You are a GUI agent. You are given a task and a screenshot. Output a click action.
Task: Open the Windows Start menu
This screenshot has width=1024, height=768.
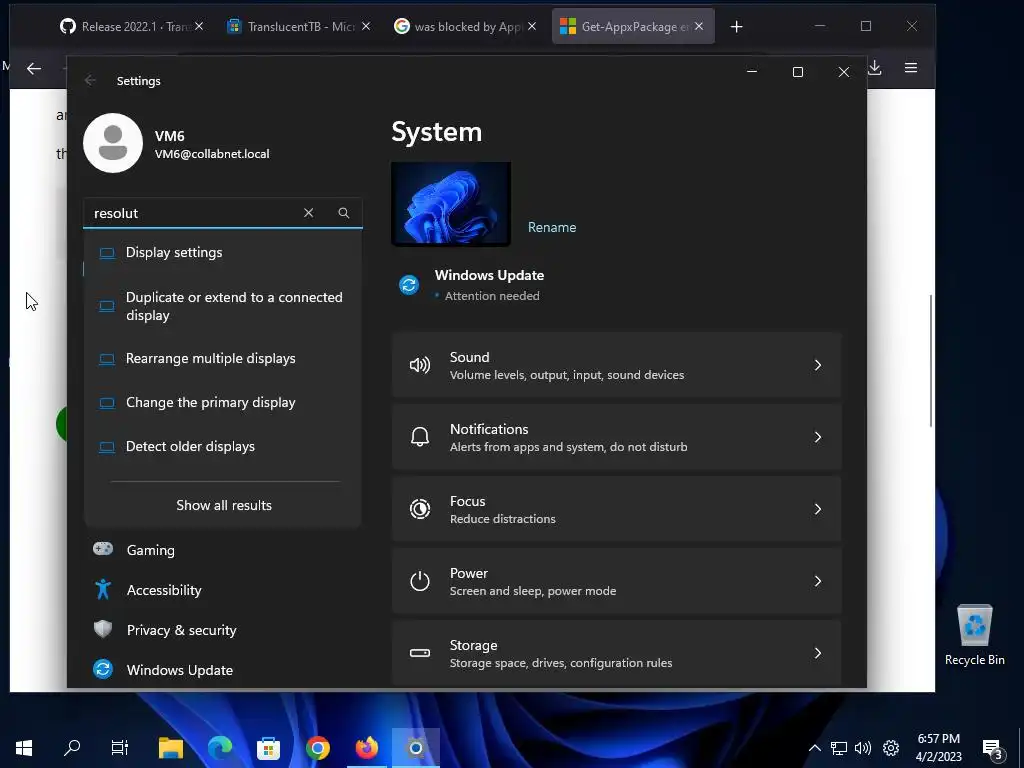tap(24, 748)
